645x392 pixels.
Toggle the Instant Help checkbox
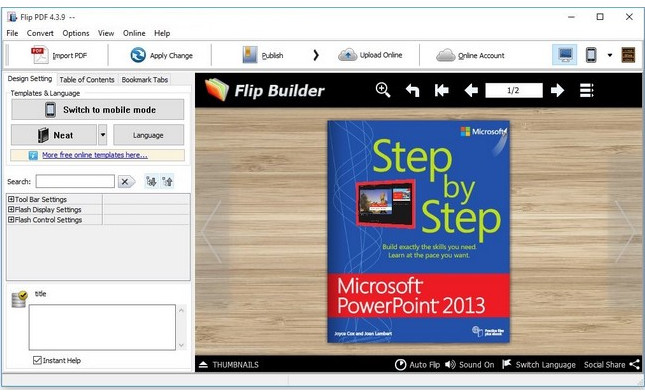pos(37,360)
